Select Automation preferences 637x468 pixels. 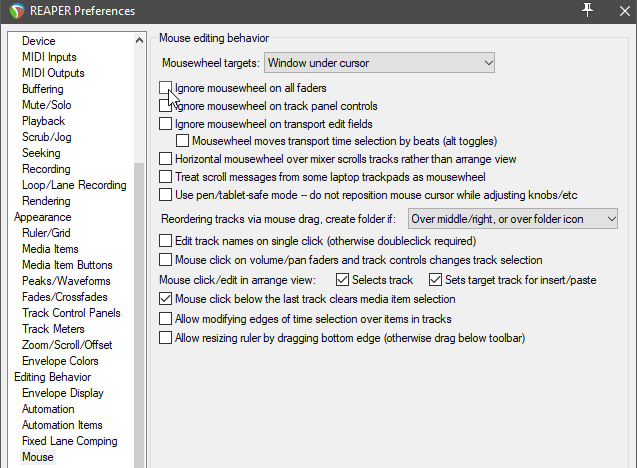(x=48, y=409)
